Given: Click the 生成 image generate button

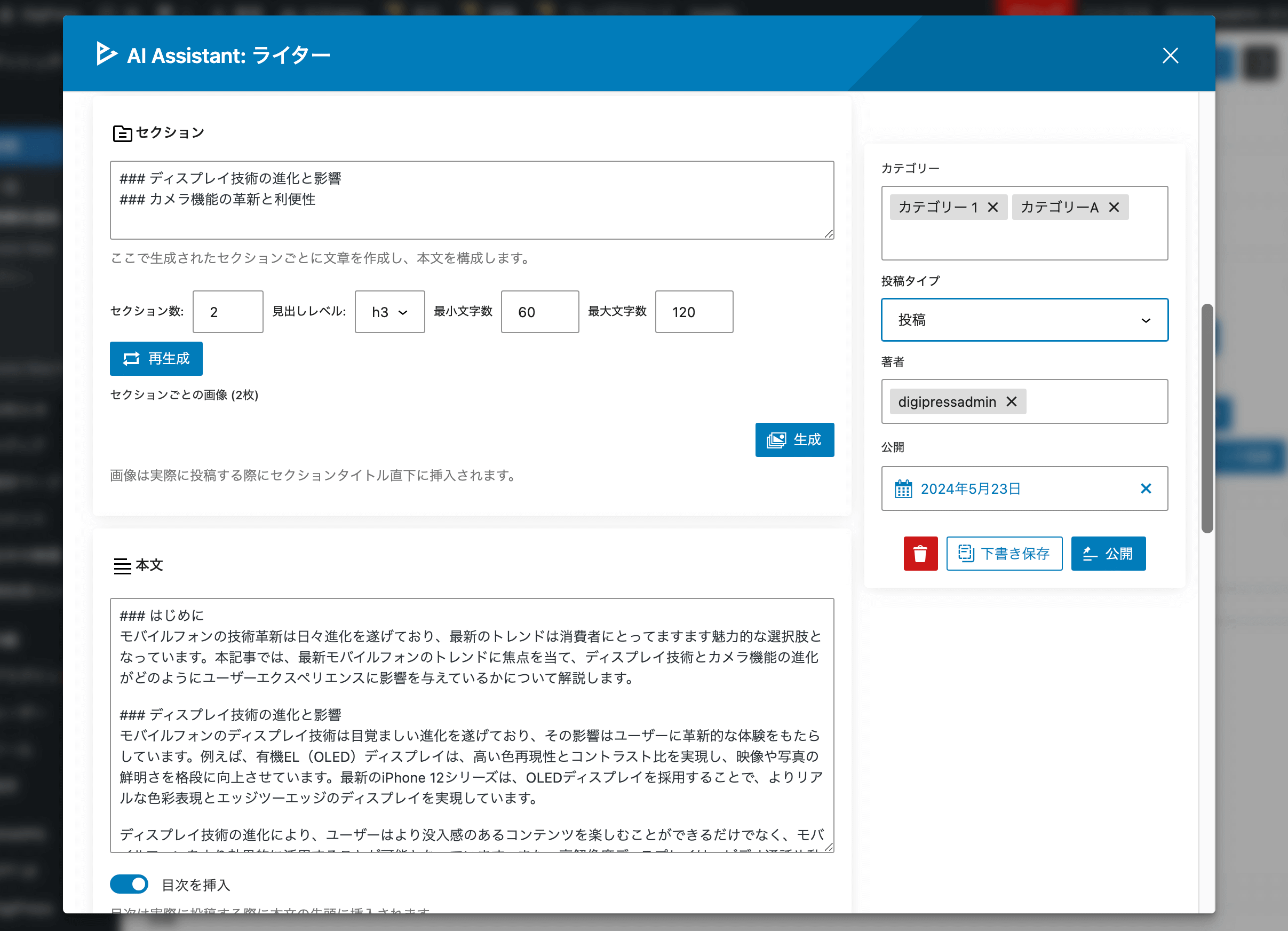Looking at the screenshot, I should tap(794, 440).
